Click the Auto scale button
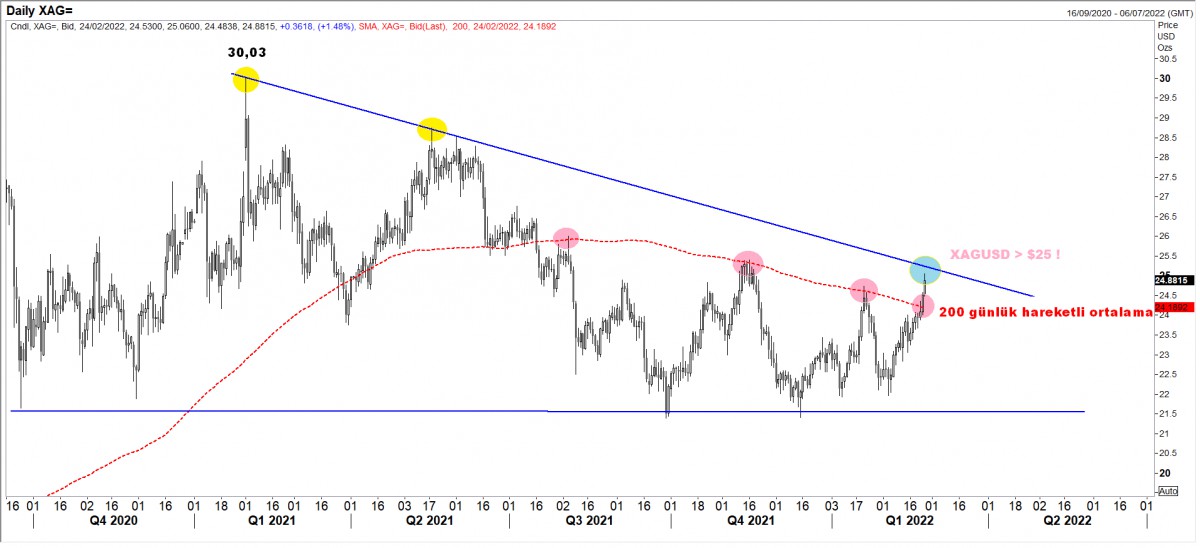Viewport: 1200px width, 548px height. 1167,492
